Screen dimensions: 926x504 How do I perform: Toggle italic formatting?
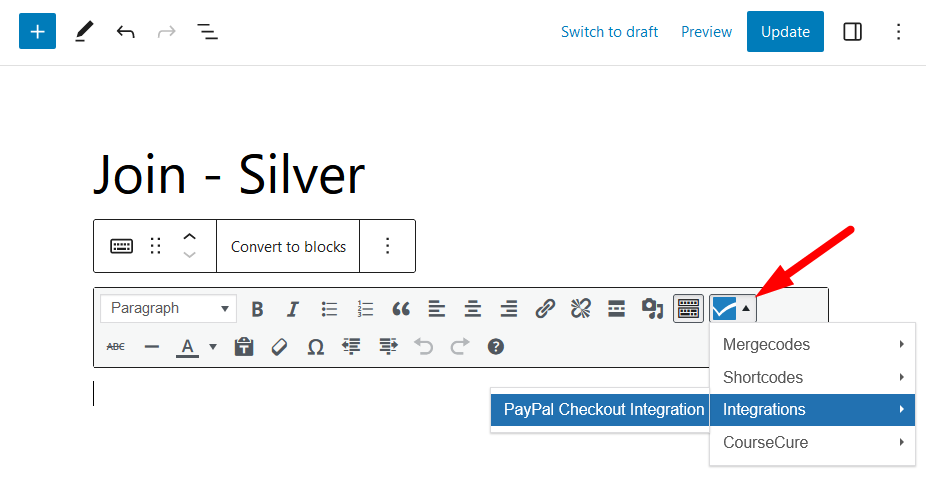pos(292,308)
